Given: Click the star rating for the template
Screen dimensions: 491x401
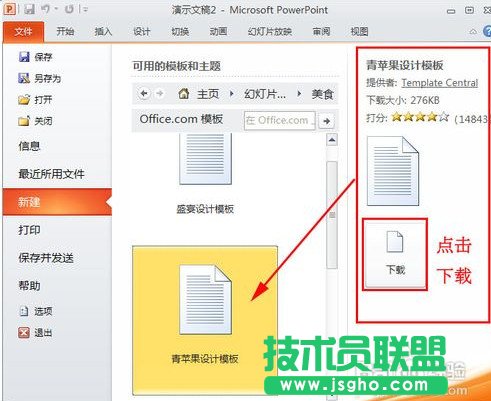Looking at the screenshot, I should click(x=420, y=117).
